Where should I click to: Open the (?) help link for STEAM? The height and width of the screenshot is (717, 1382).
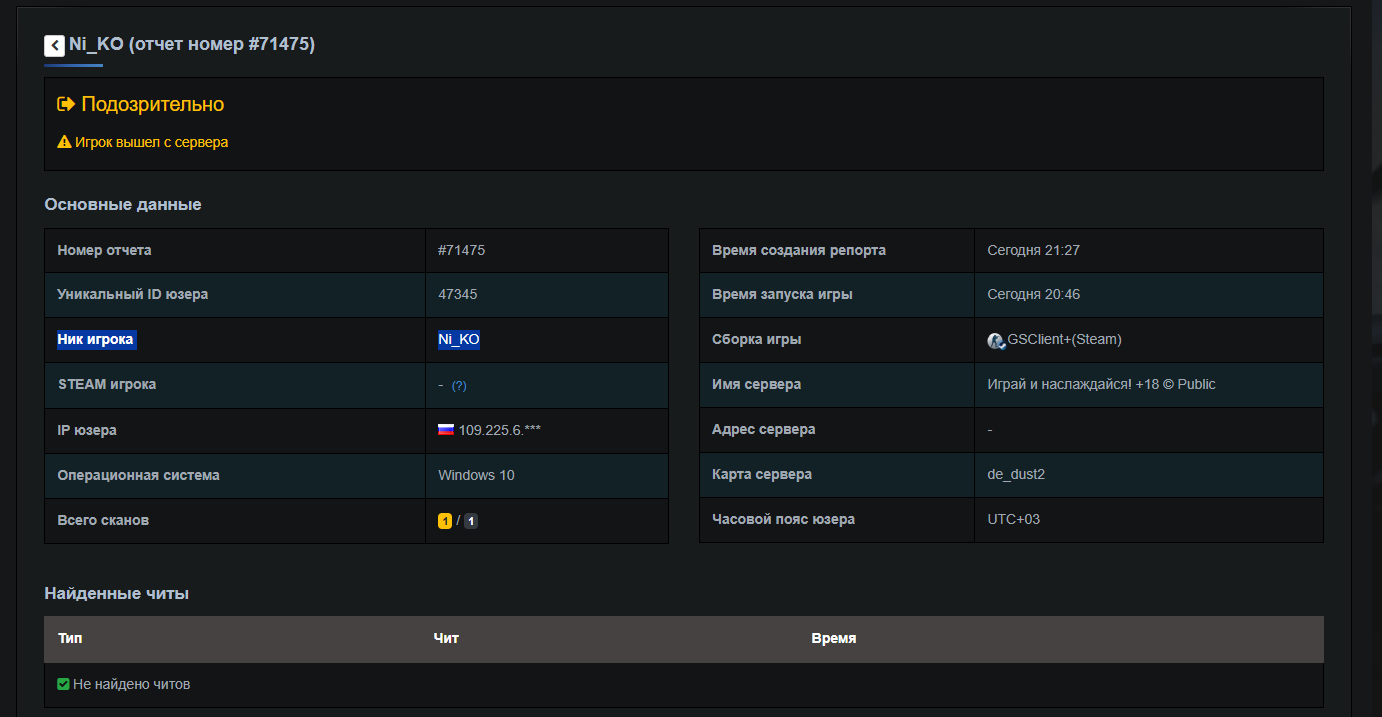coord(459,385)
